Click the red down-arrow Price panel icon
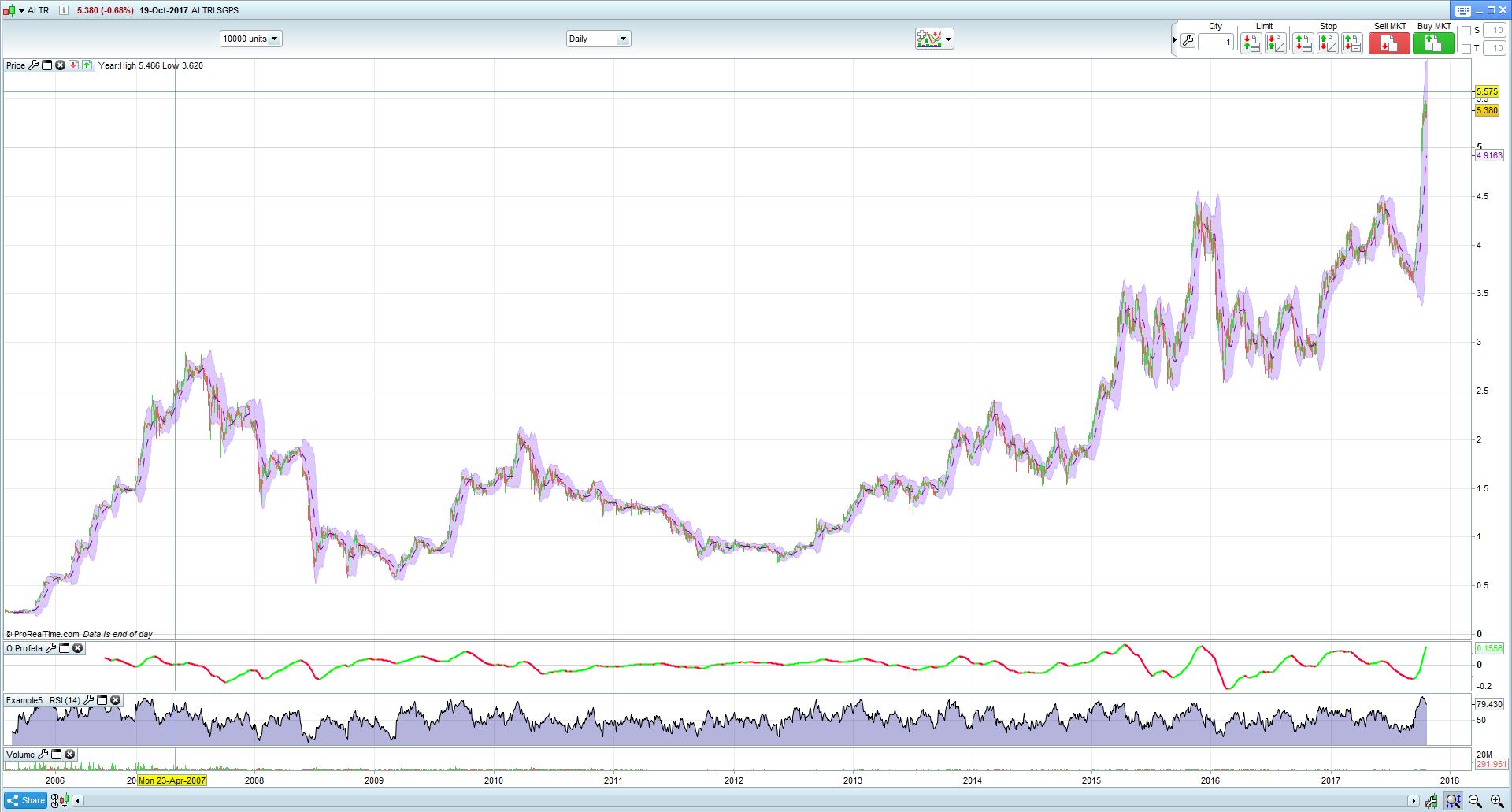Viewport: 1512px width, 812px height. coord(73,65)
